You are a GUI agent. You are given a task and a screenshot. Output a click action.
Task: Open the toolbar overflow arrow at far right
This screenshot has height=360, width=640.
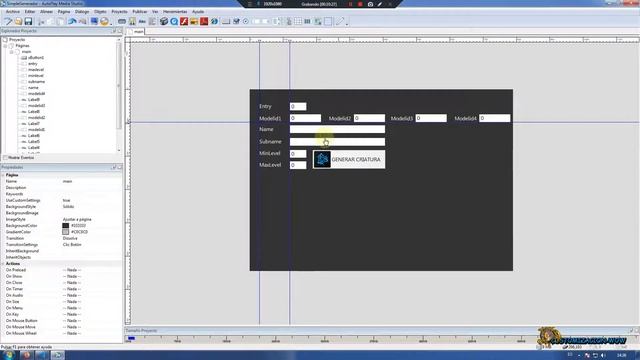pyautogui.click(x=347, y=23)
